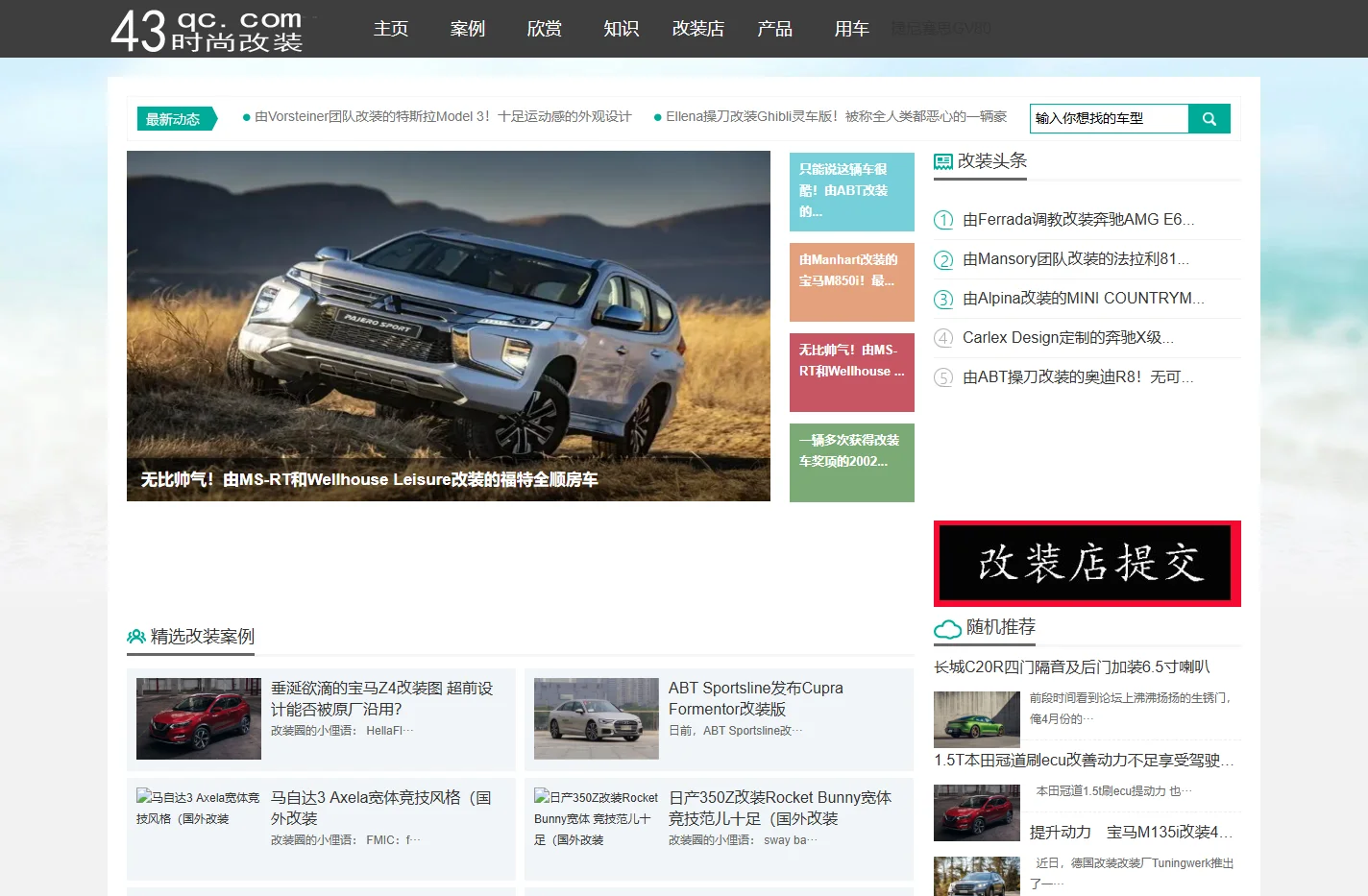This screenshot has width=1368, height=896.
Task: Click the snippet 前段时间看到论坛上沸沸扬扬的生锈门
Action: pyautogui.click(x=1131, y=708)
